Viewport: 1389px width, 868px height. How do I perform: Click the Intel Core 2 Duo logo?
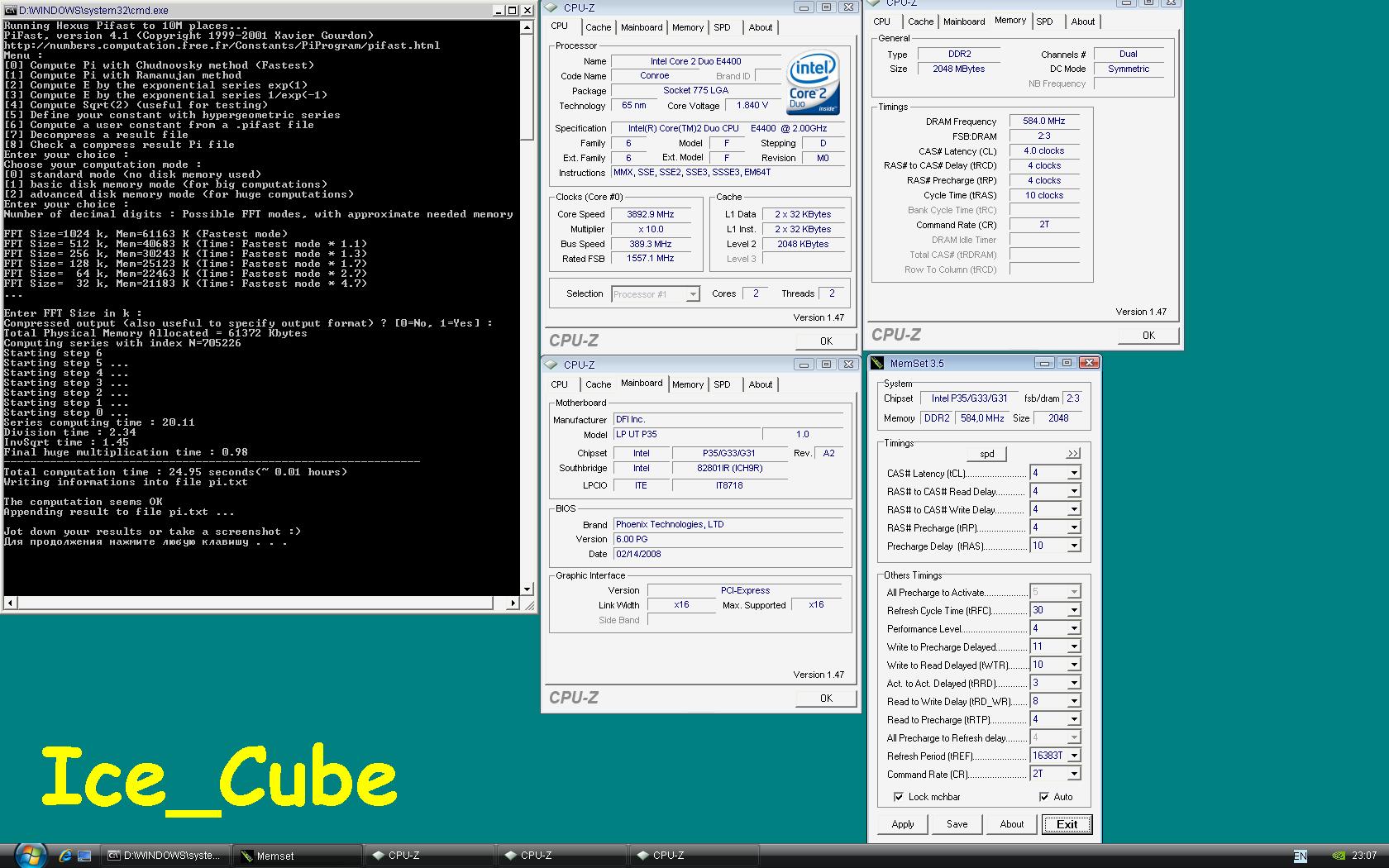(x=812, y=83)
